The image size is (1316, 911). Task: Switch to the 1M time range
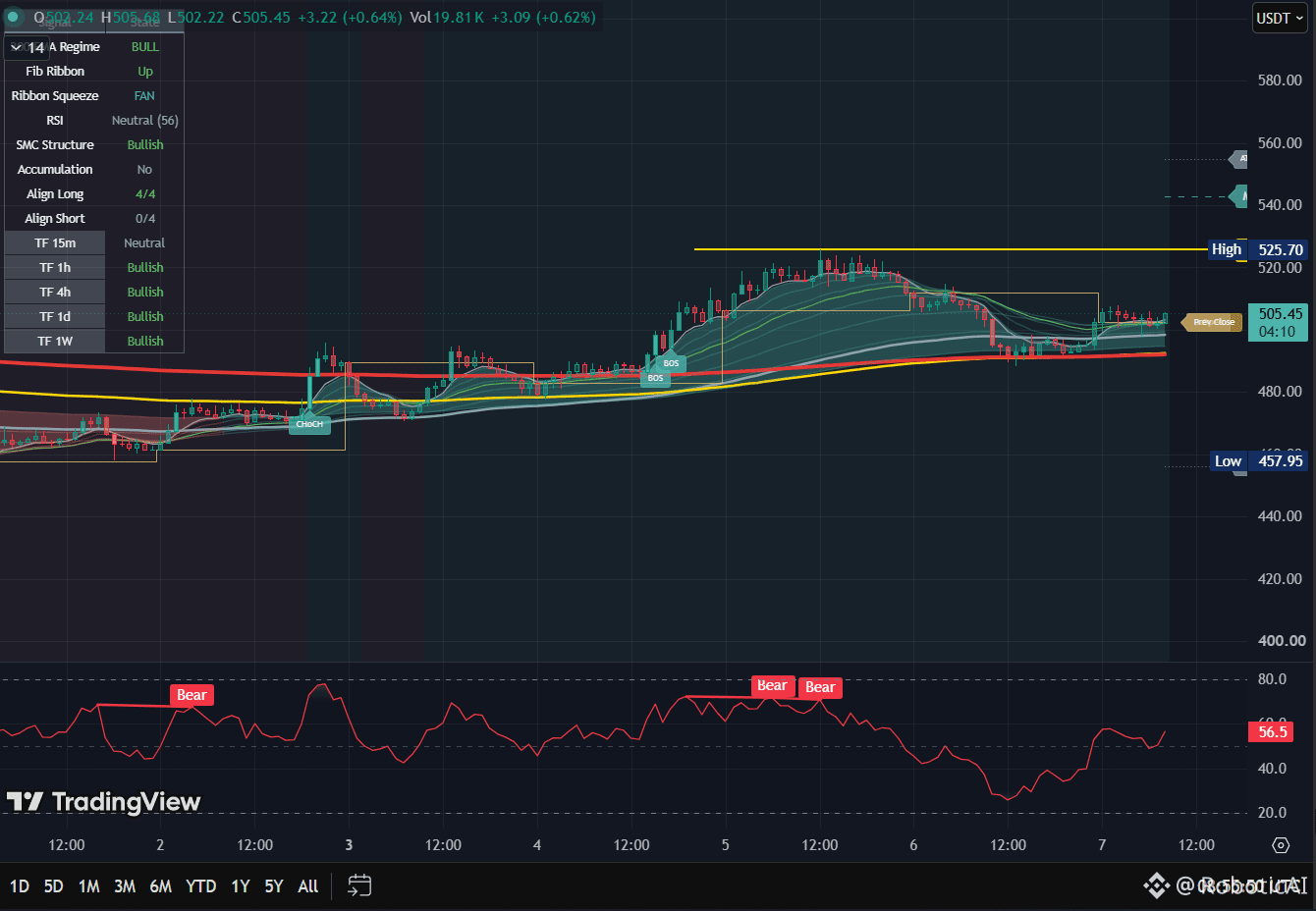point(89,886)
